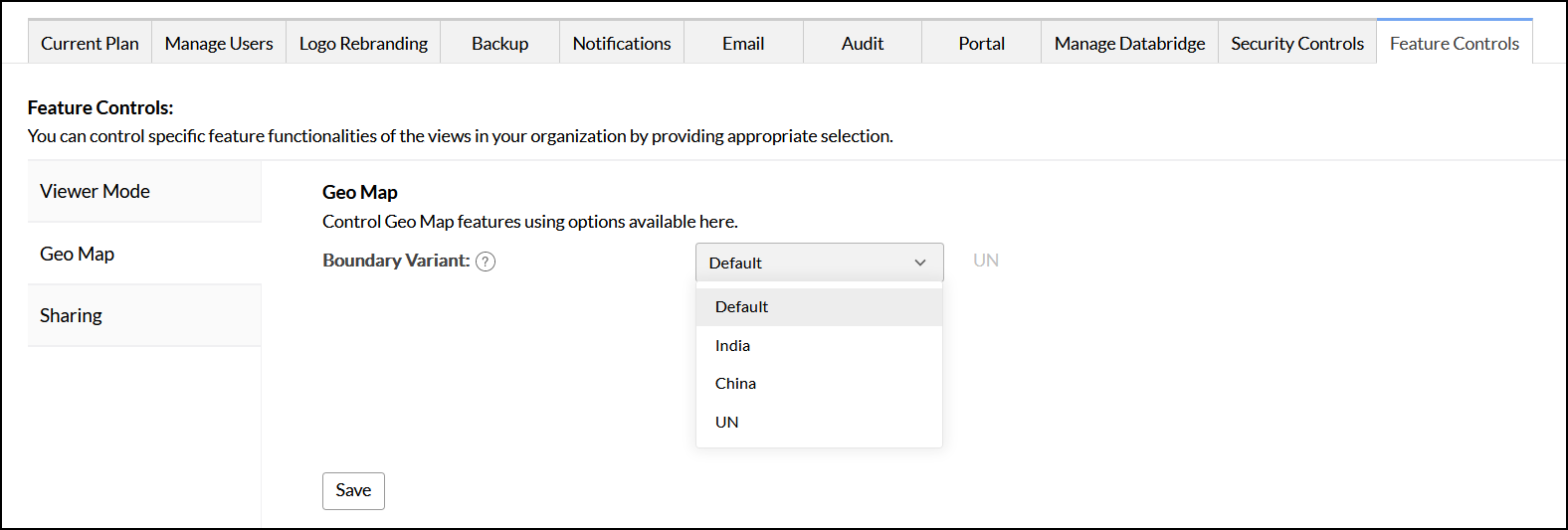1568x530 pixels.
Task: Select India from the boundary list
Action: pos(732,345)
